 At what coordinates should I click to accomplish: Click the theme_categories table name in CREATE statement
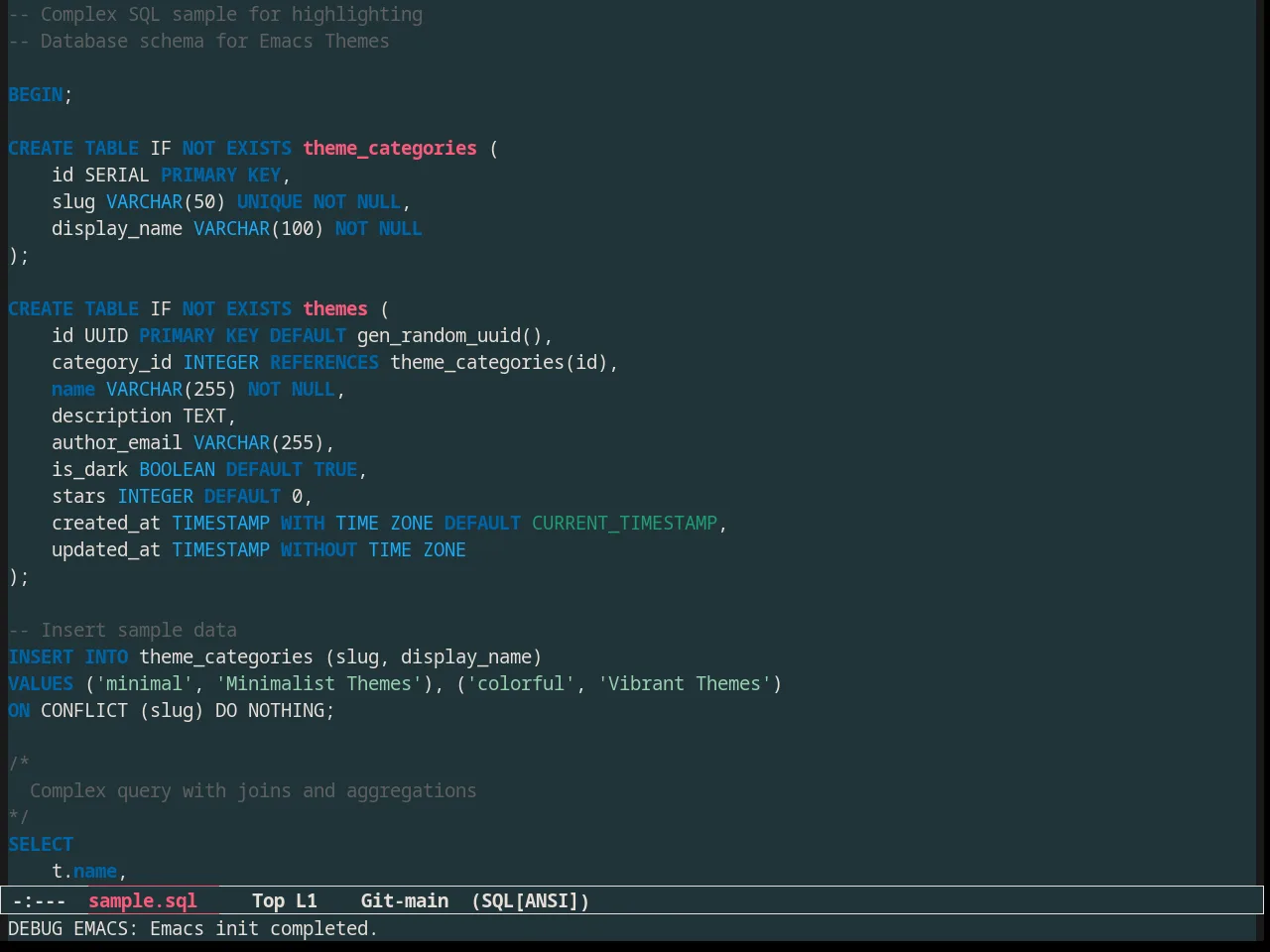click(390, 148)
